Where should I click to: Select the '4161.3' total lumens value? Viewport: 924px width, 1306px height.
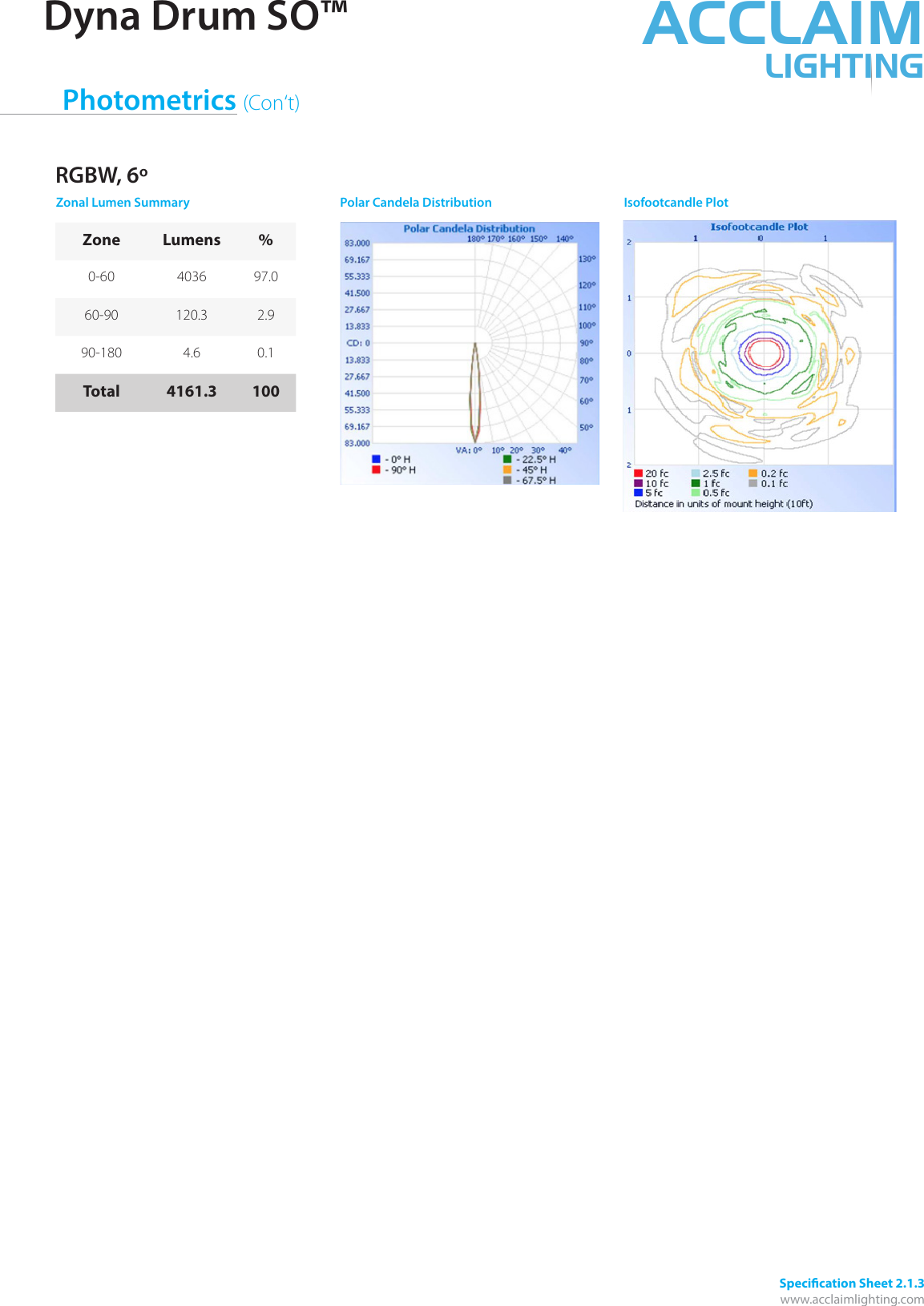[x=192, y=392]
